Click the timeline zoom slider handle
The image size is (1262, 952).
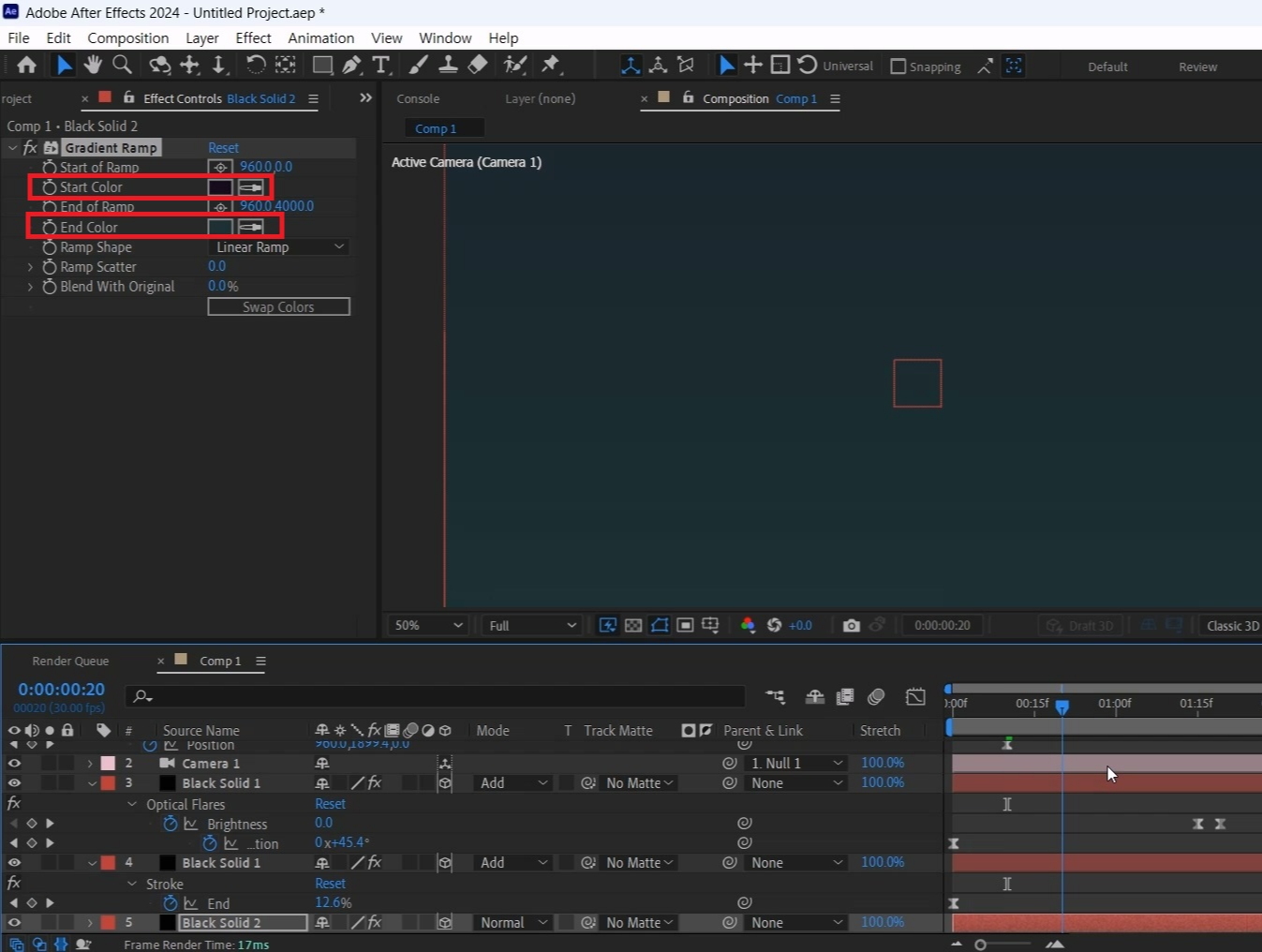pos(980,945)
